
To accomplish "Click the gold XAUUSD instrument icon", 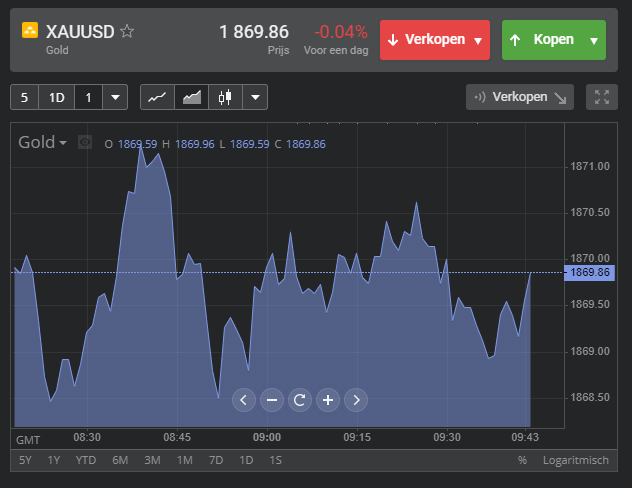I will [30, 30].
